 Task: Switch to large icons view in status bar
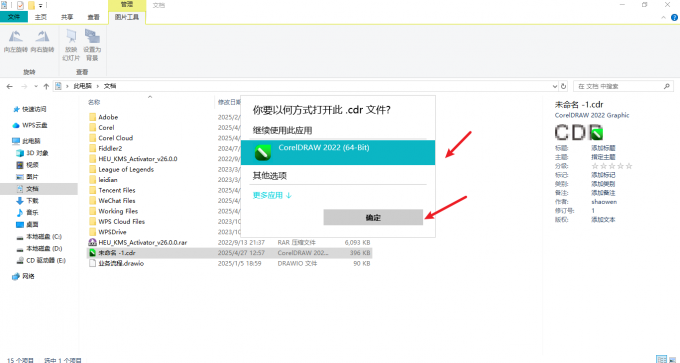[672, 359]
